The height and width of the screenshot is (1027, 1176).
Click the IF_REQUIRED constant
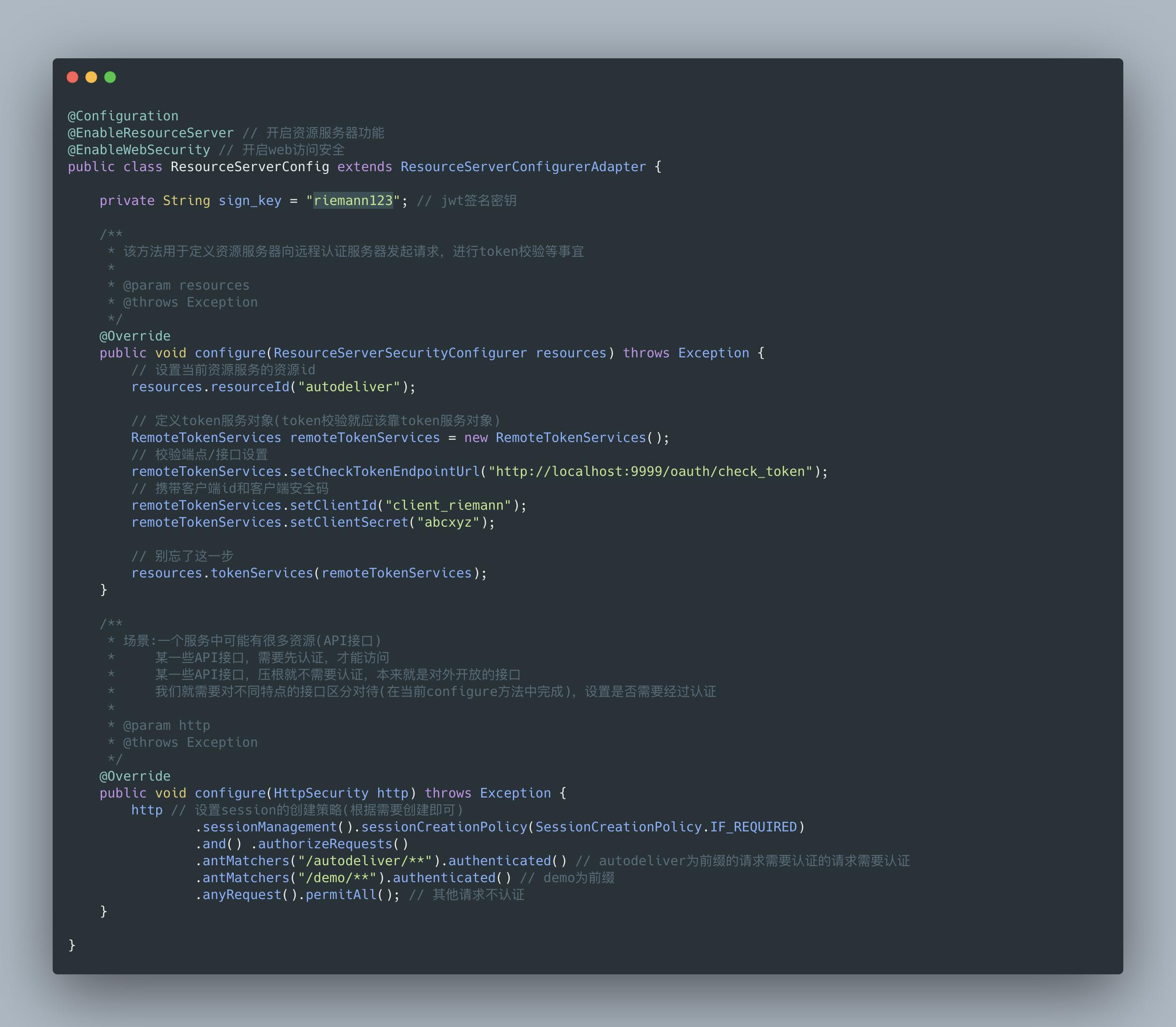click(754, 827)
